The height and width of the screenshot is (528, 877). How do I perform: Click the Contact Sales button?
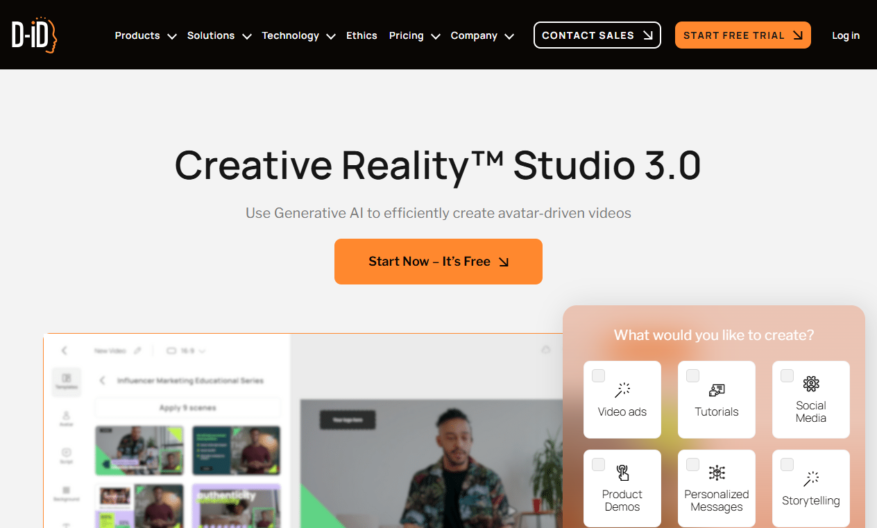coord(597,35)
